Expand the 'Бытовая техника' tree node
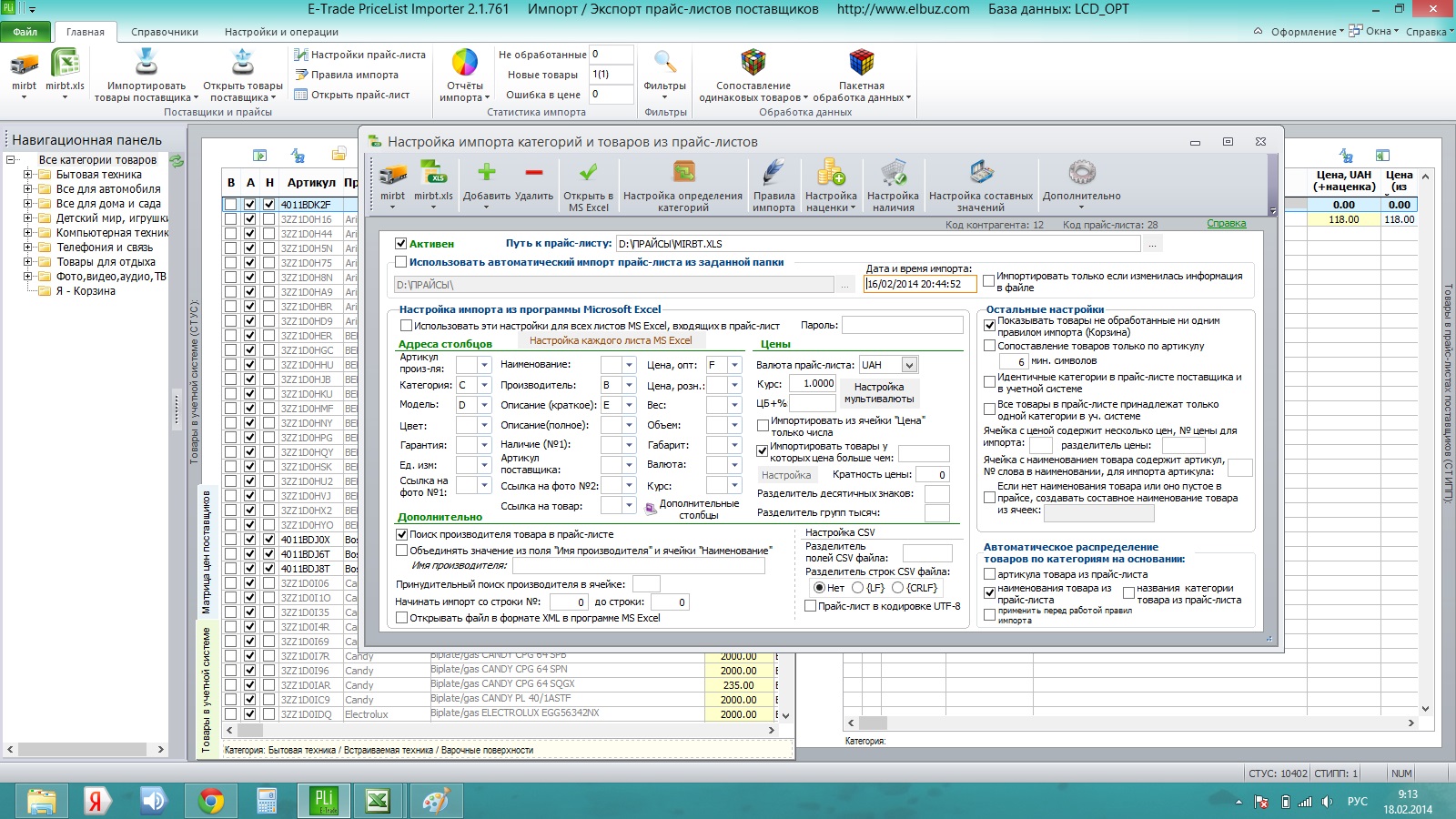Image resolution: width=1456 pixels, height=819 pixels. (27, 175)
